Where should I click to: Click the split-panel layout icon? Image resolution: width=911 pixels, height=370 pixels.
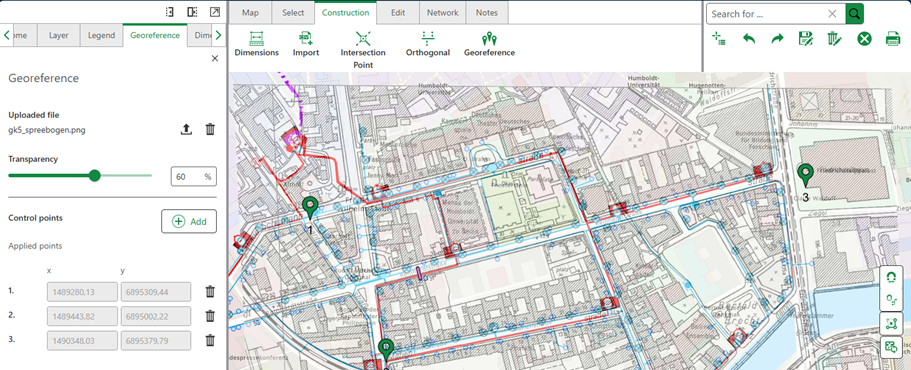[x=192, y=12]
